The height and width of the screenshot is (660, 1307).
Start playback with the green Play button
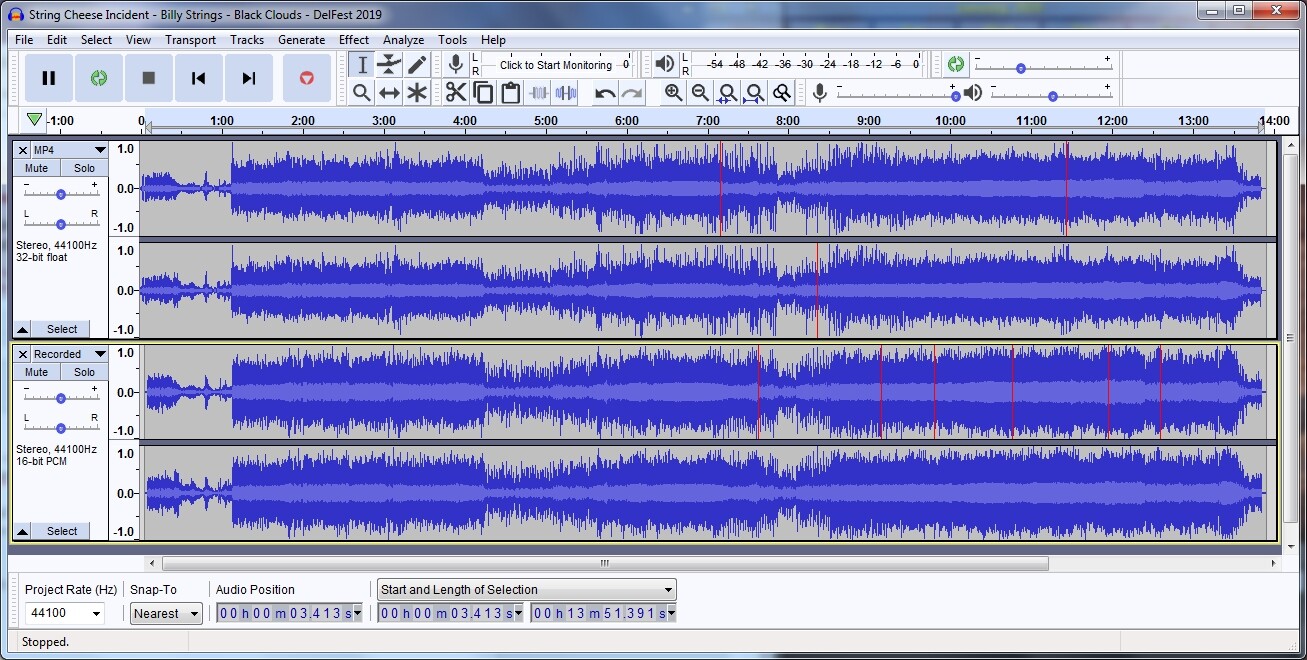(98, 78)
